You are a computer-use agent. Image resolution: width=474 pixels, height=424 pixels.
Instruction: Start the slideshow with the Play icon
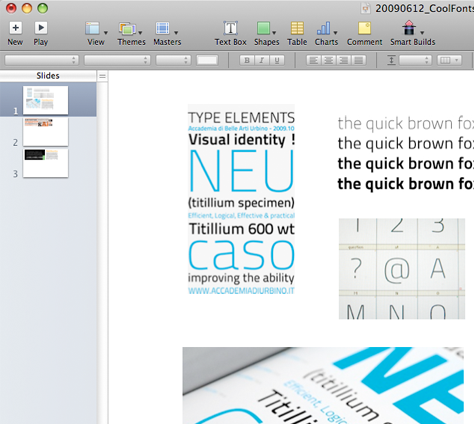pos(41,28)
